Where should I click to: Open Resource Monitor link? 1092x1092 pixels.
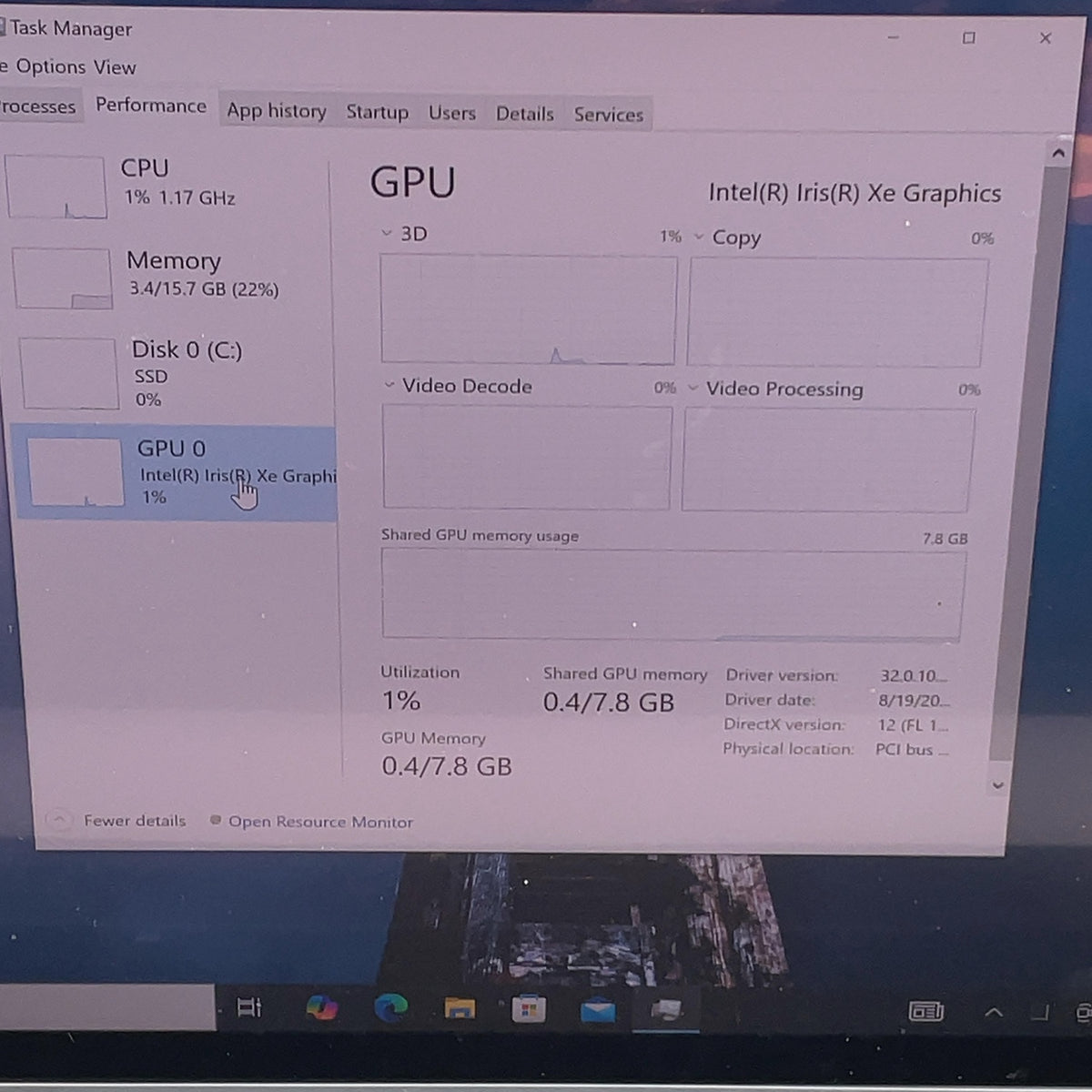(x=311, y=822)
